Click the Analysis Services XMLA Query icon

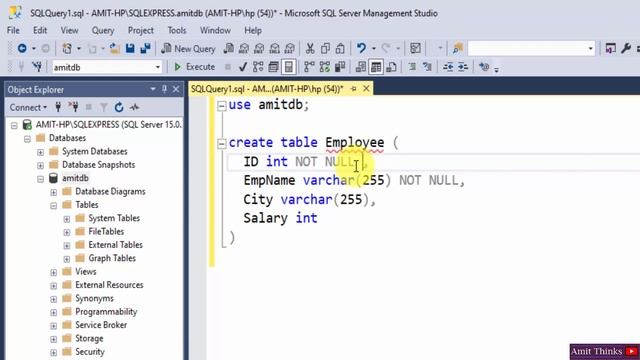(274, 49)
